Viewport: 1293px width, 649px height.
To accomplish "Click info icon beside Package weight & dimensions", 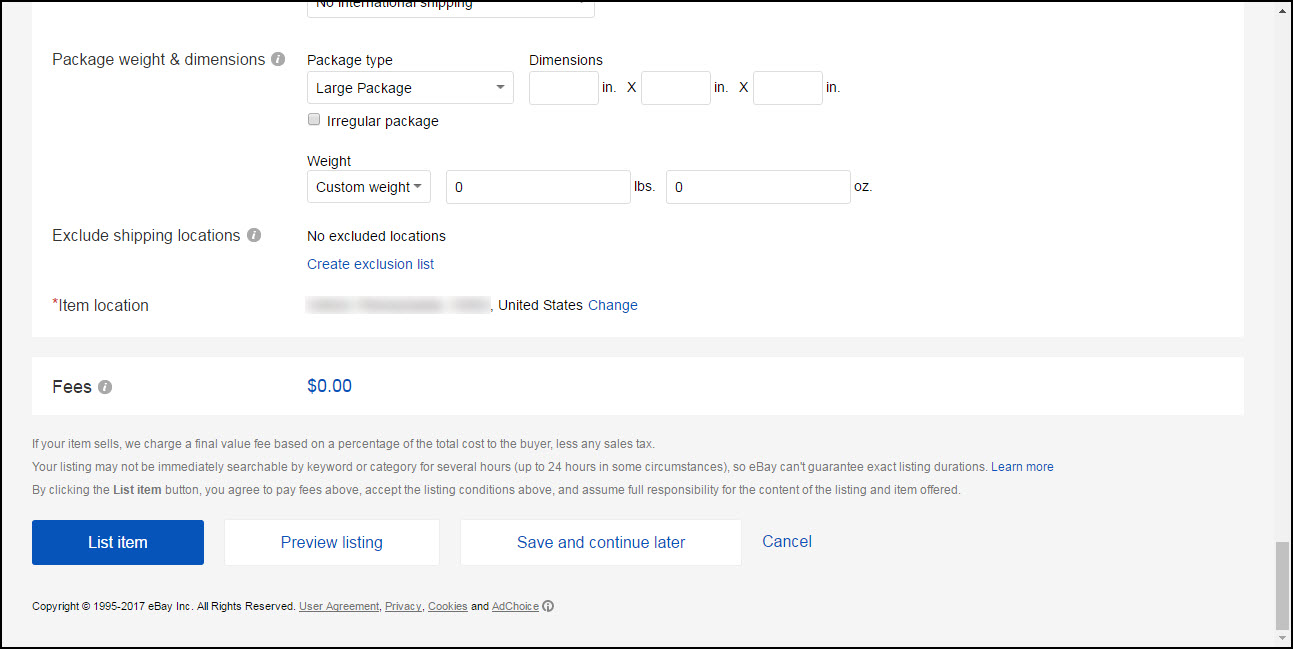I will pyautogui.click(x=278, y=60).
